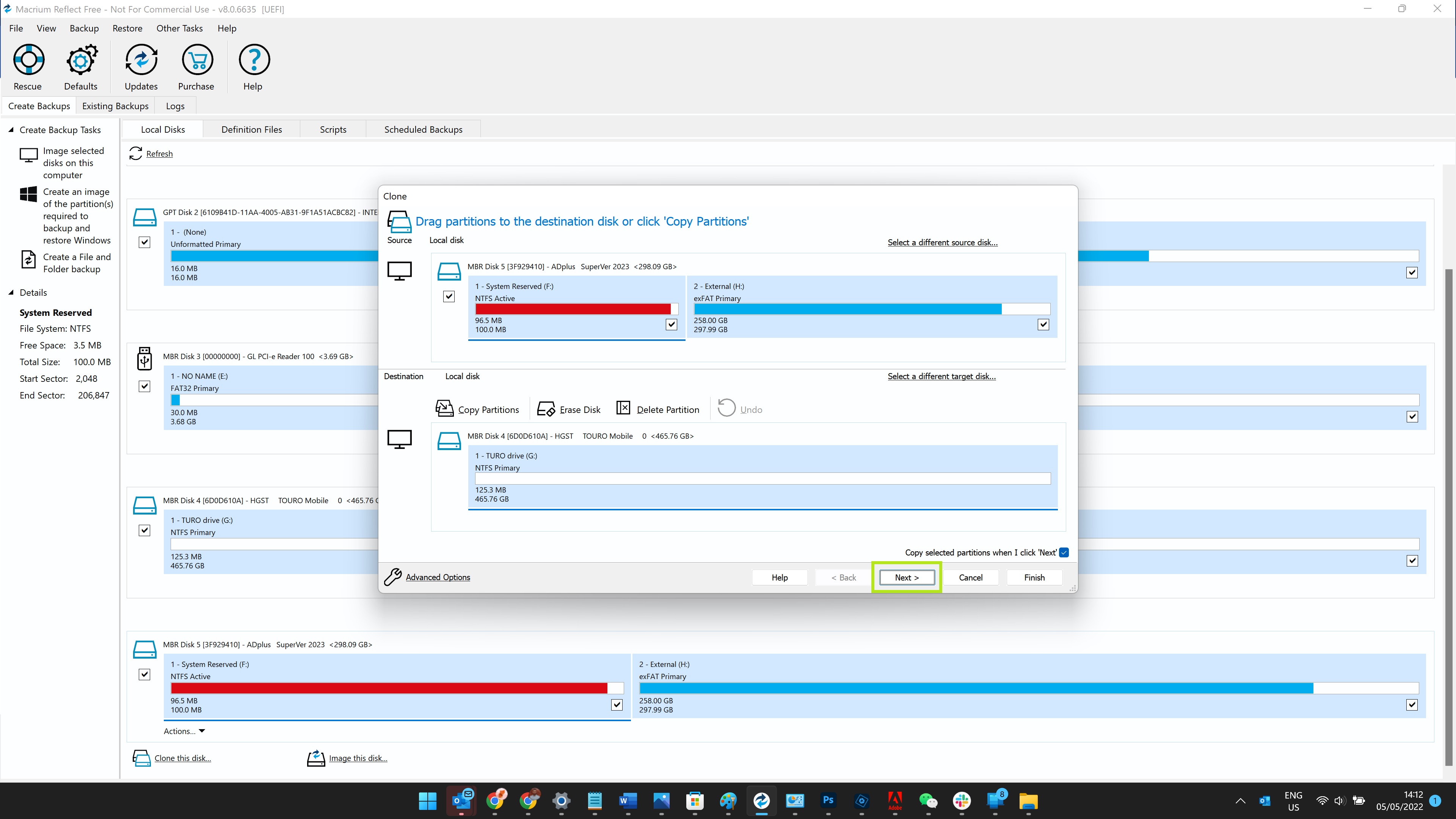Click Finish in the Clone dialog
This screenshot has width=1456, height=819.
pyautogui.click(x=1034, y=577)
